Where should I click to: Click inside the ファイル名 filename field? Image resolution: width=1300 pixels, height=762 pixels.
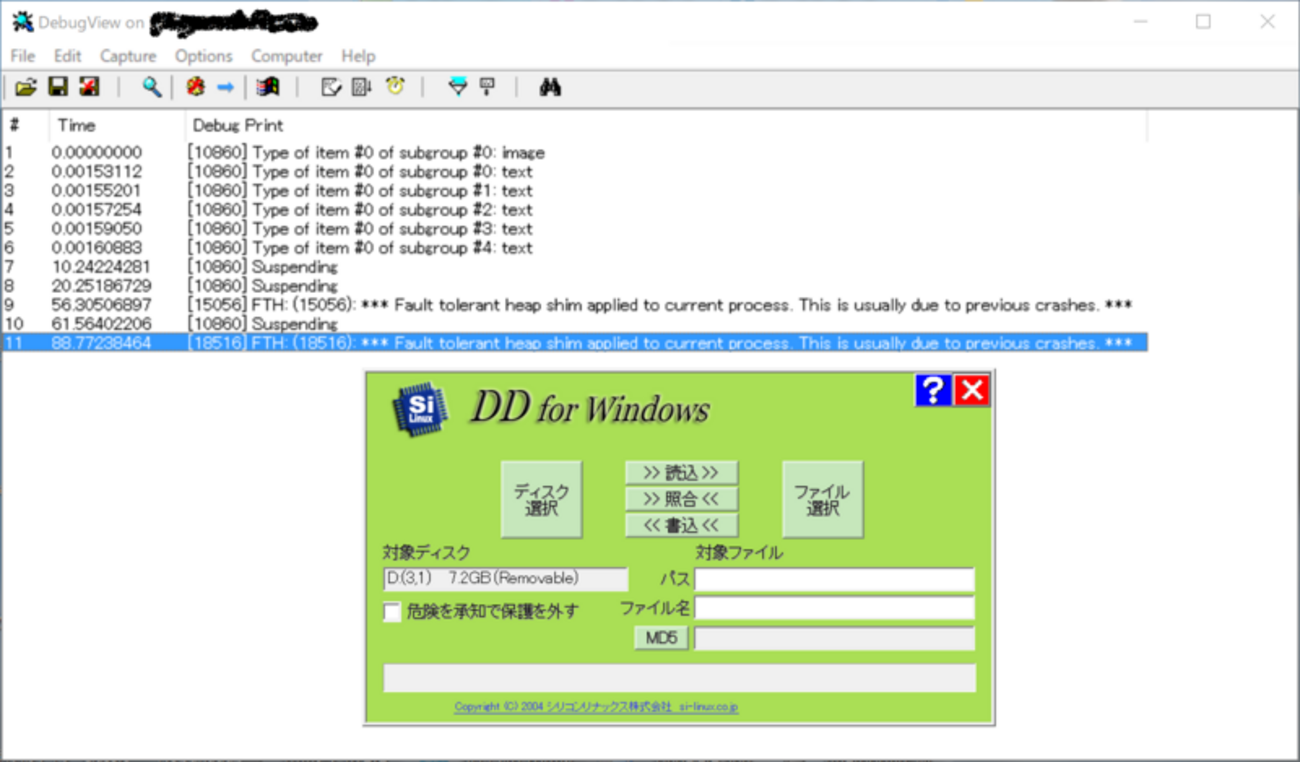(x=835, y=607)
